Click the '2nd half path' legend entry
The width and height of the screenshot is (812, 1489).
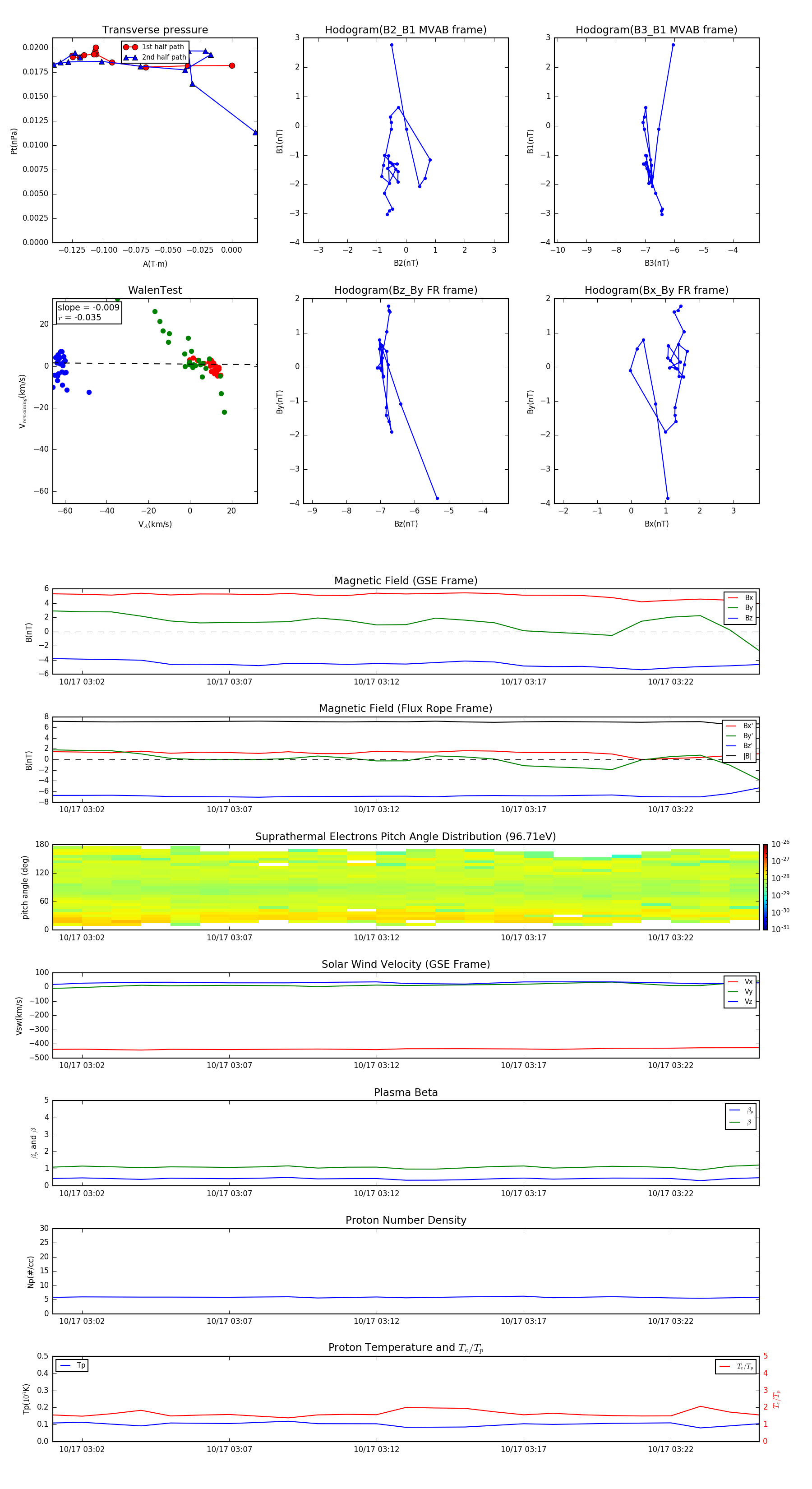pyautogui.click(x=155, y=57)
